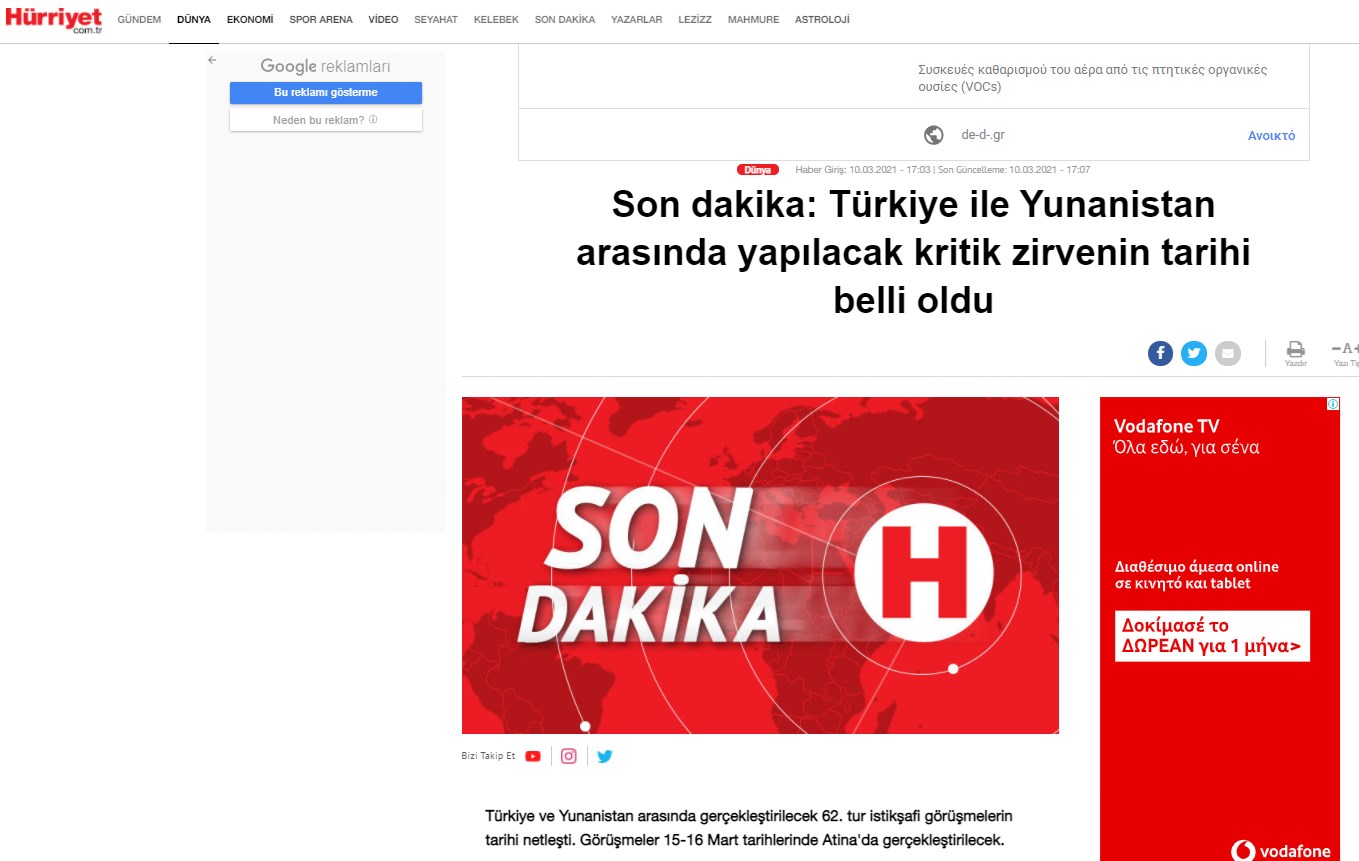The height and width of the screenshot is (861, 1359).
Task: Follow Hürriyet on YouTube icon
Action: click(533, 756)
